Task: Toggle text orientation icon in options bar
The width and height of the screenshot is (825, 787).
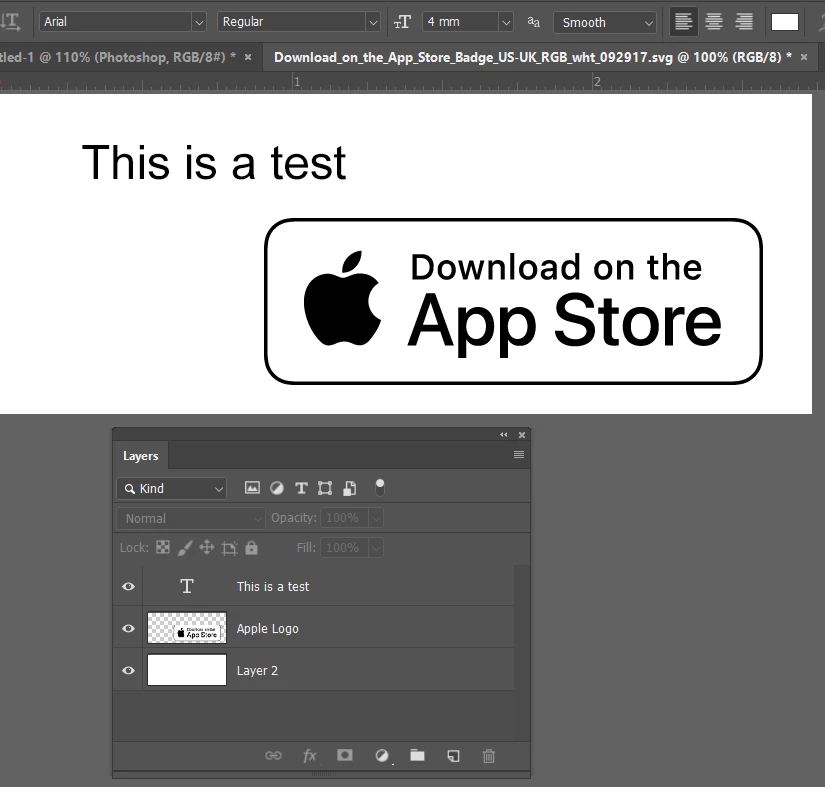Action: point(11,22)
